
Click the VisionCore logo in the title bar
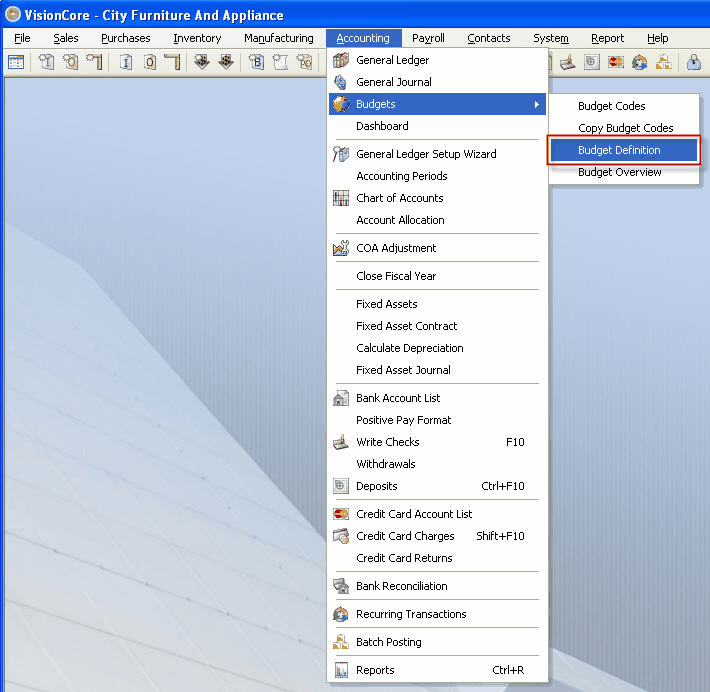[x=12, y=14]
